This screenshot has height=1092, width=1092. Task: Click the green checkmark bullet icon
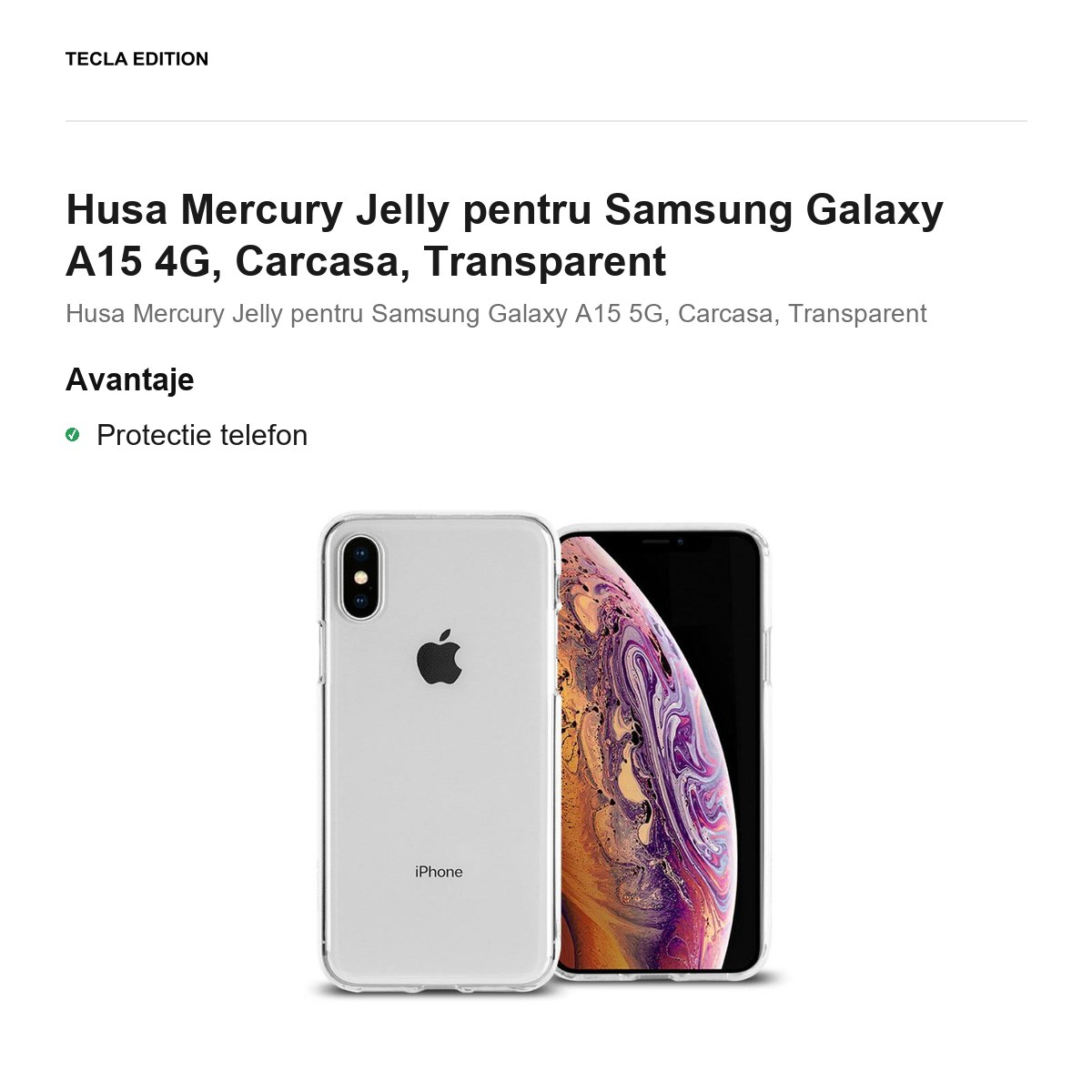(x=73, y=435)
